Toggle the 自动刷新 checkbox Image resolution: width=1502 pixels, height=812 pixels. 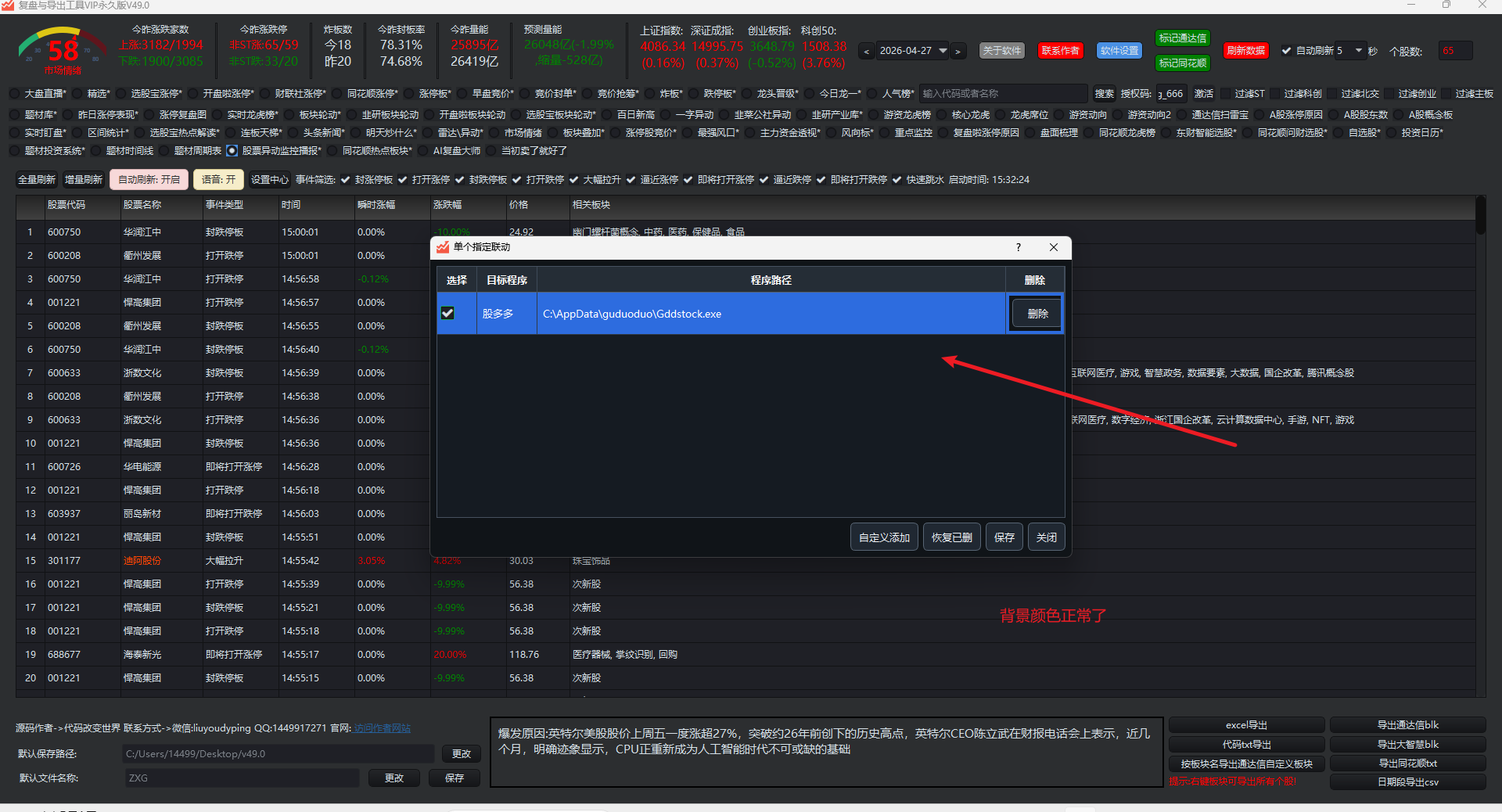click(1286, 51)
